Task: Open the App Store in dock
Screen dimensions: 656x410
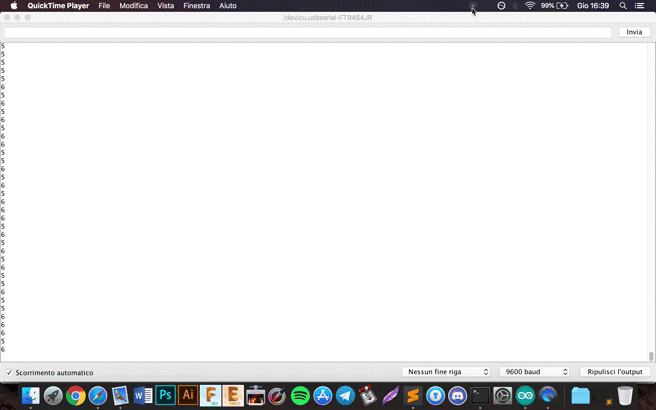Action: pyautogui.click(x=323, y=395)
